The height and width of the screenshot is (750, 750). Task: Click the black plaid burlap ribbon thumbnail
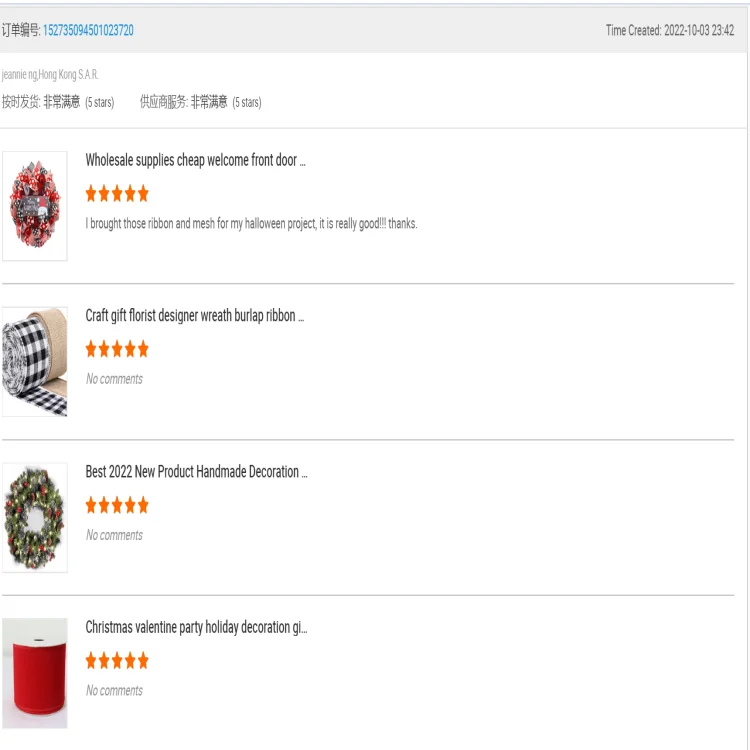(35, 361)
